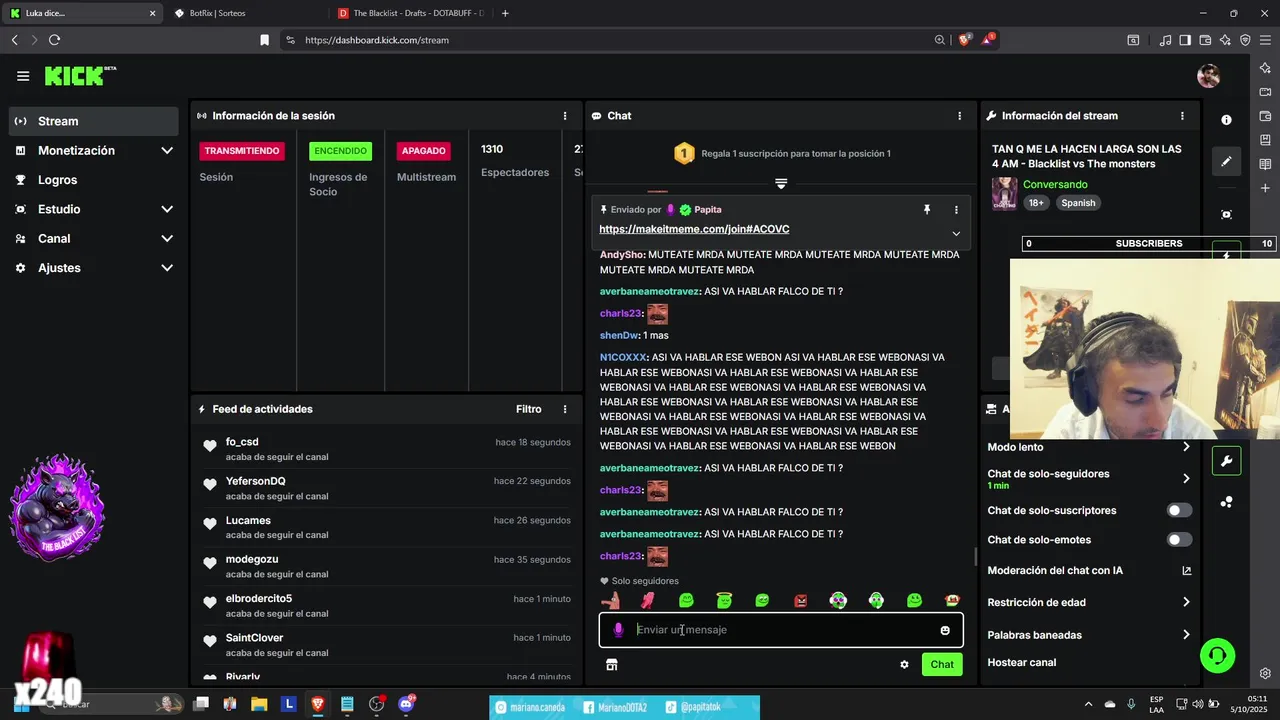
Task: Open pinned message three-dot options
Action: click(x=956, y=210)
